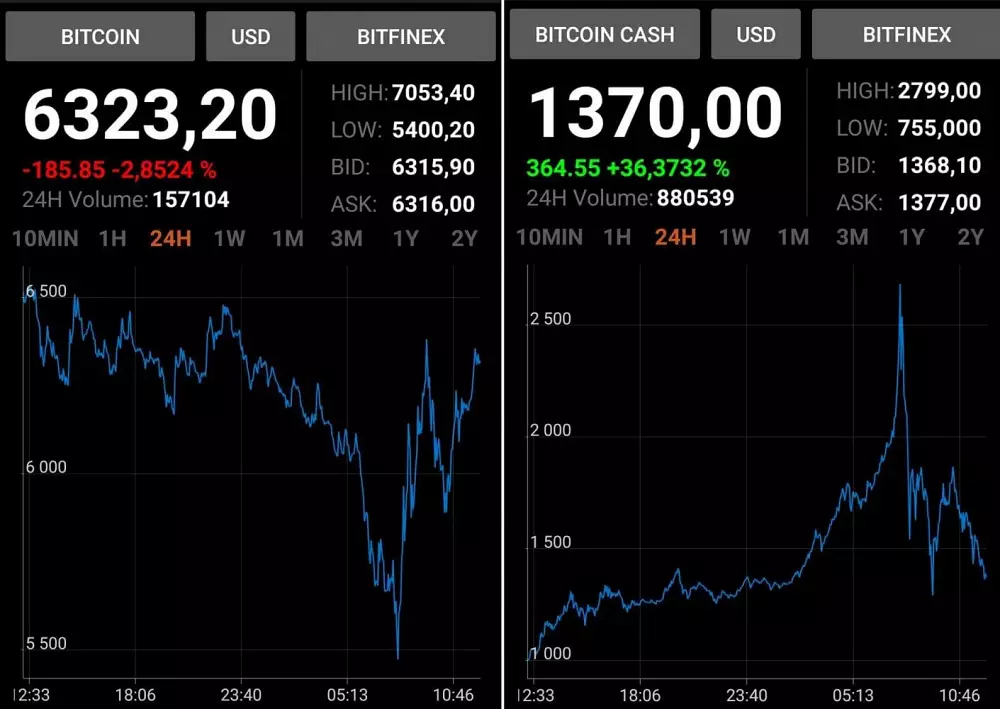Open the BITFINEX exchange selector on Bitcoin Cash panel
Viewport: 1000px width, 709px height.
point(905,33)
